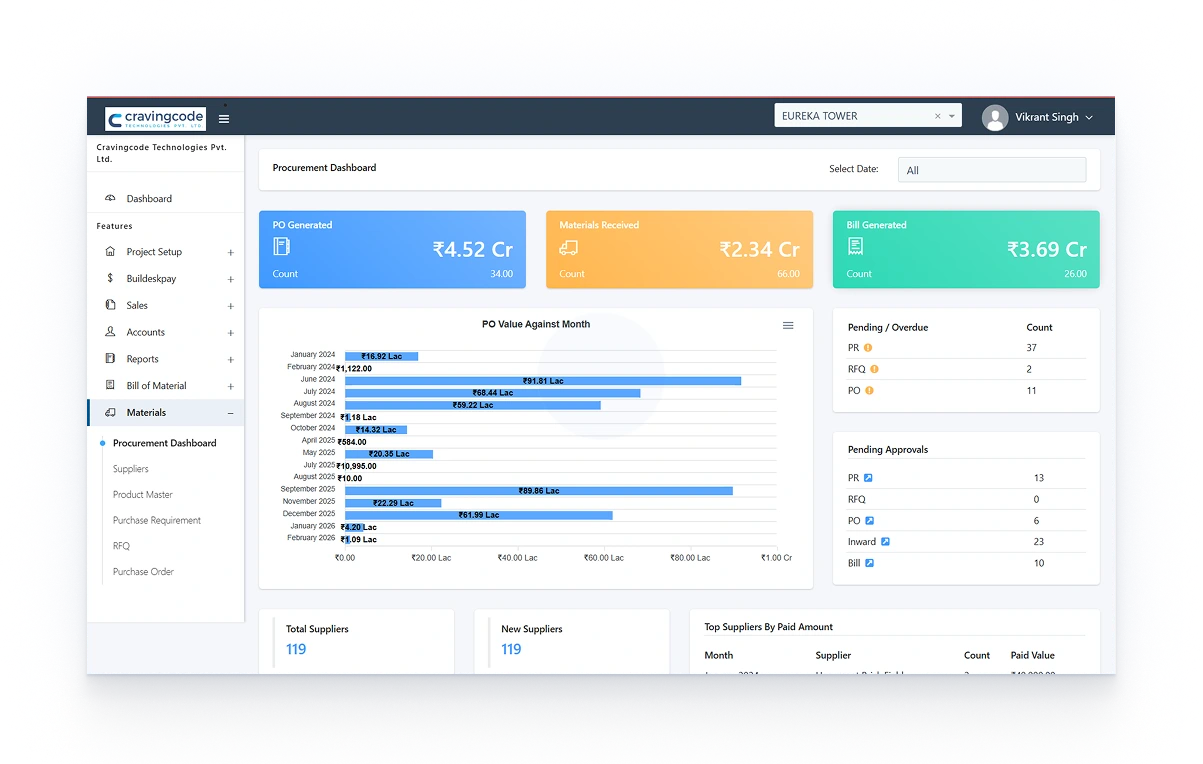This screenshot has width=1203, height=764.
Task: Click the Dashboard label in sidebar
Action: 149,199
